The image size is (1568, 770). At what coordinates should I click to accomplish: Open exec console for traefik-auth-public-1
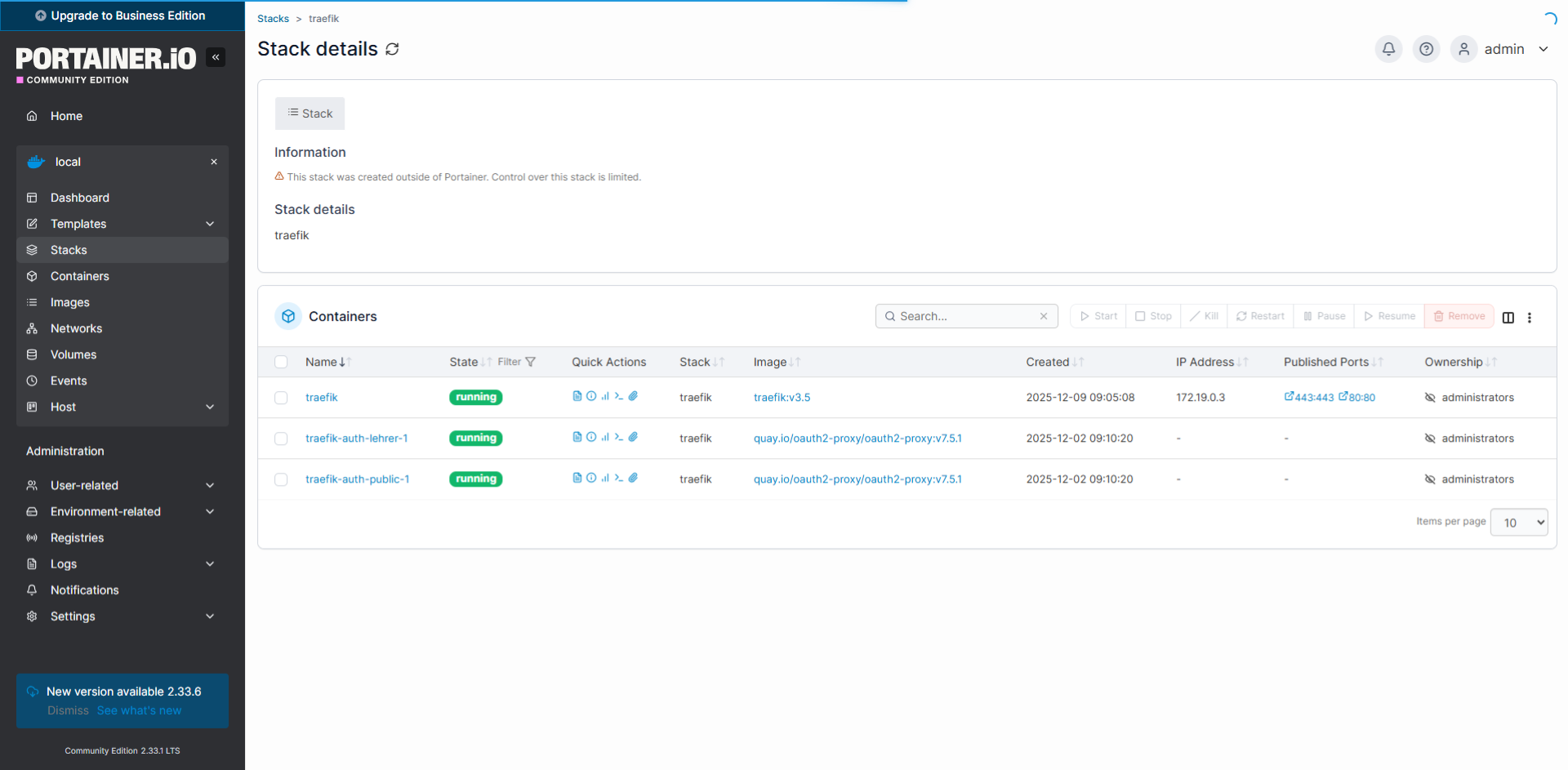click(x=619, y=478)
